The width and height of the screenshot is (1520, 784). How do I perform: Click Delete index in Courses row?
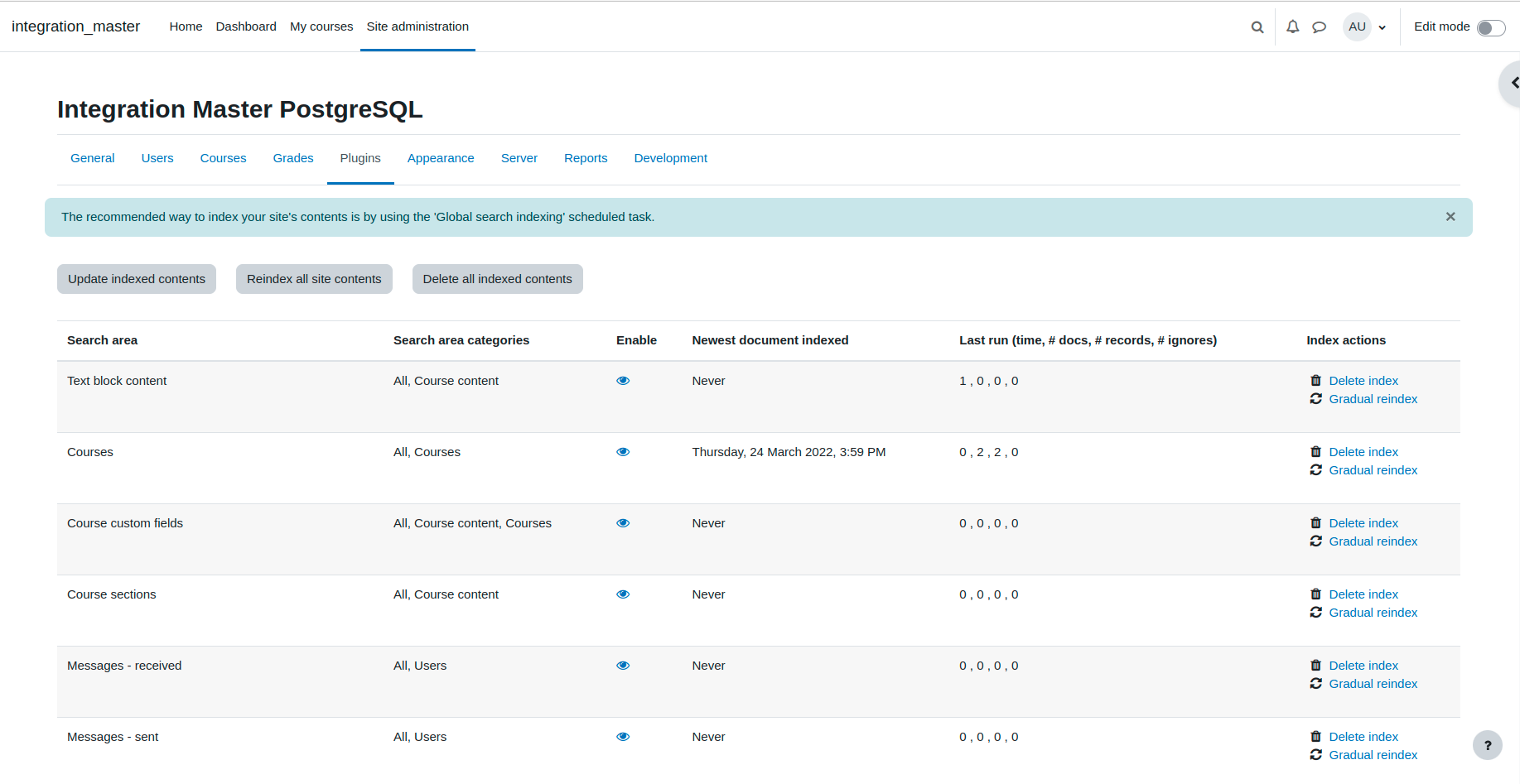1363,452
